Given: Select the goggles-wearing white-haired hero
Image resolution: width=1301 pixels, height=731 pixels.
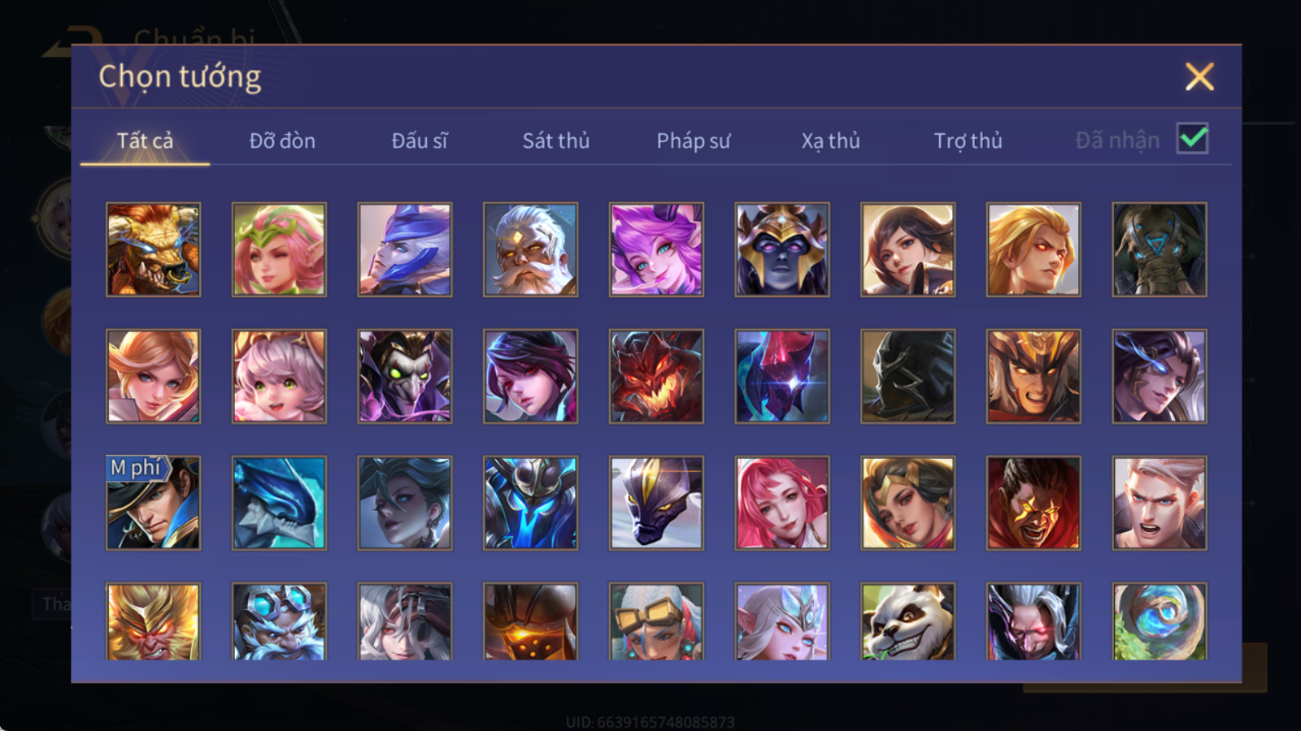Looking at the screenshot, I should 656,622.
